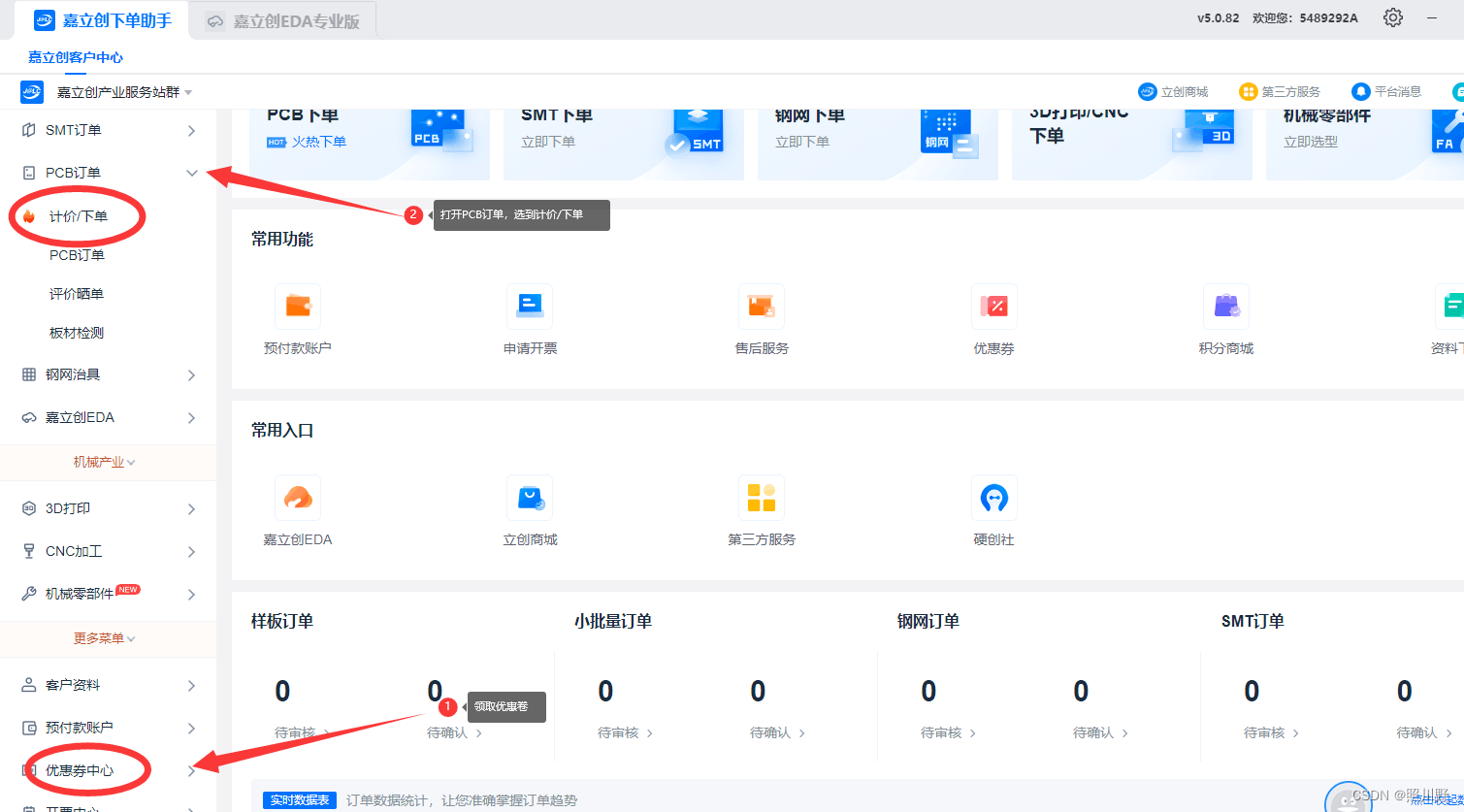The width and height of the screenshot is (1464, 812).
Task: Open 平台消息 bell icon
Action: pyautogui.click(x=1361, y=91)
